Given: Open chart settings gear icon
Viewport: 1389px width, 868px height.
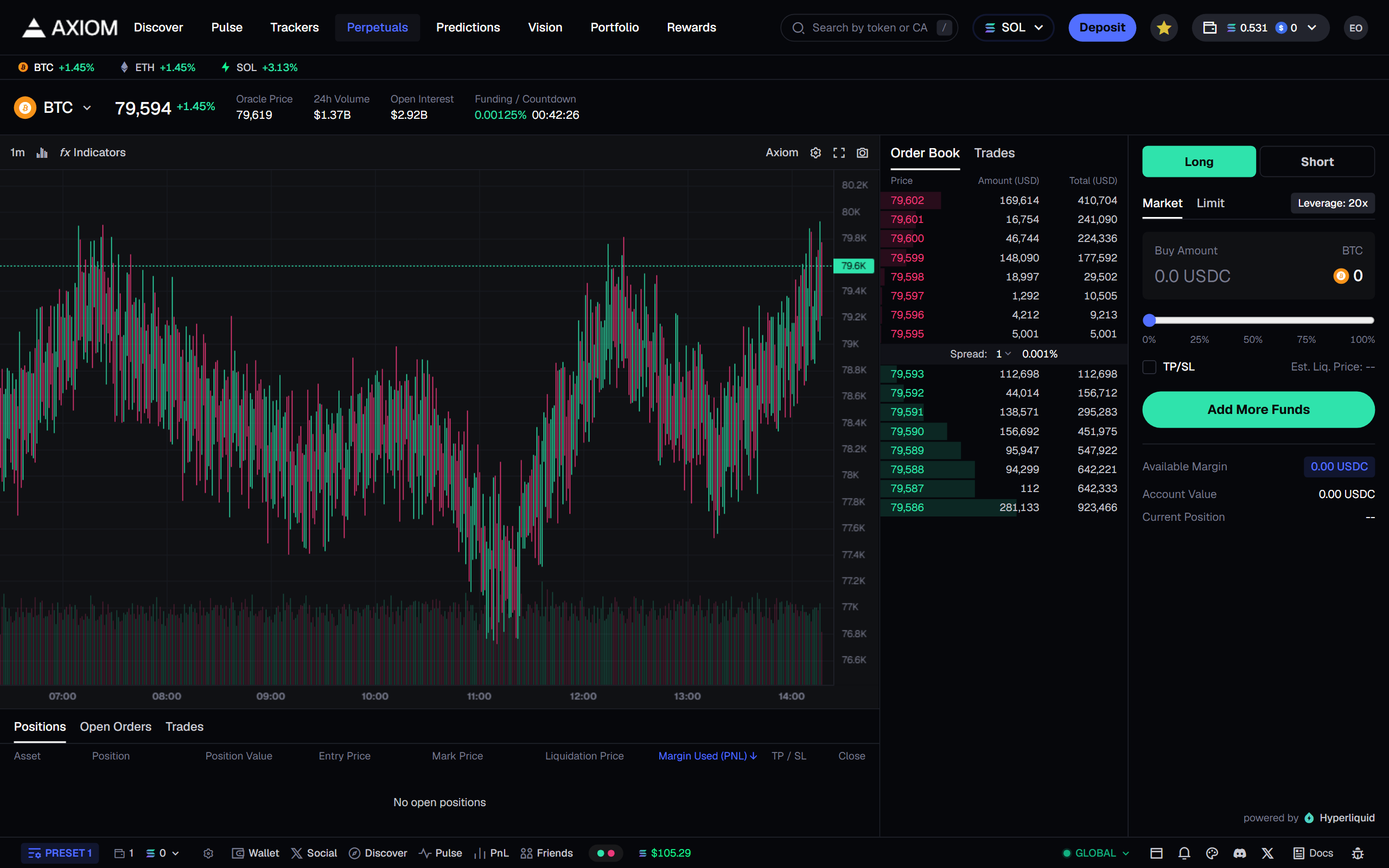Looking at the screenshot, I should coord(815,152).
